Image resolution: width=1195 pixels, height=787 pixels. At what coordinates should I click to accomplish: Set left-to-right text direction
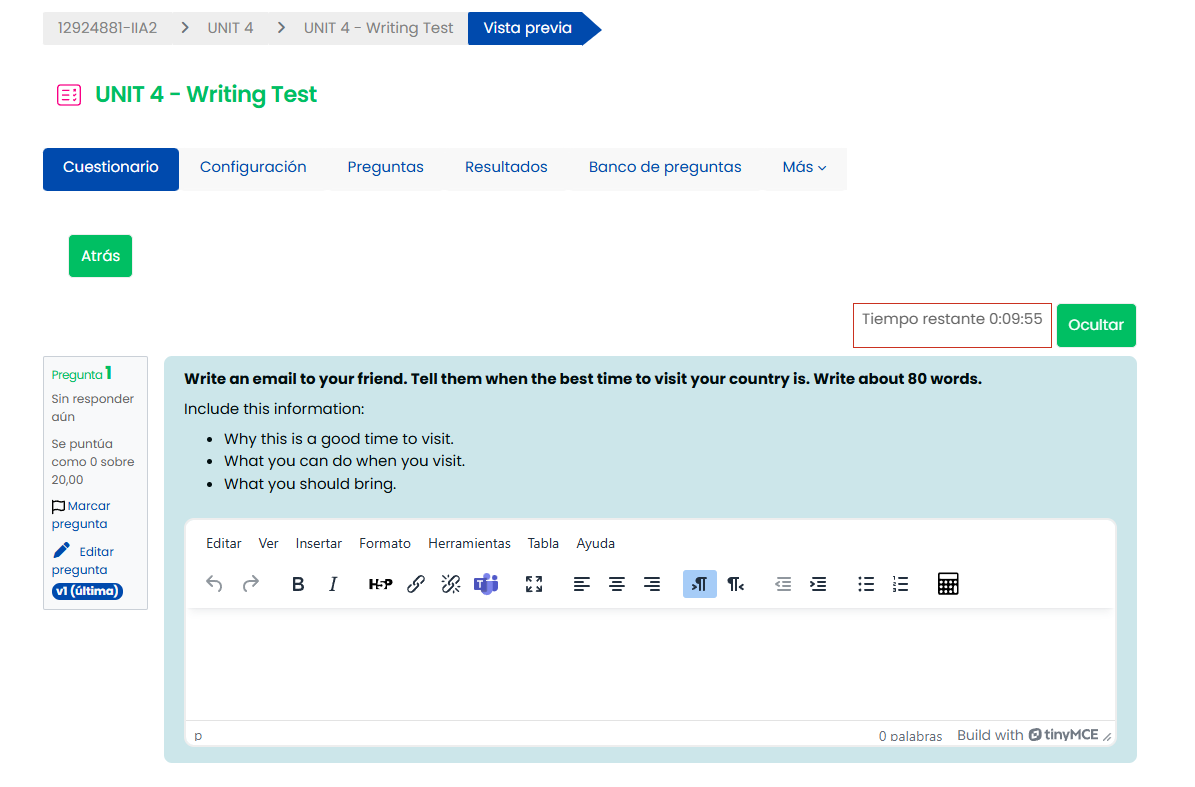(700, 584)
